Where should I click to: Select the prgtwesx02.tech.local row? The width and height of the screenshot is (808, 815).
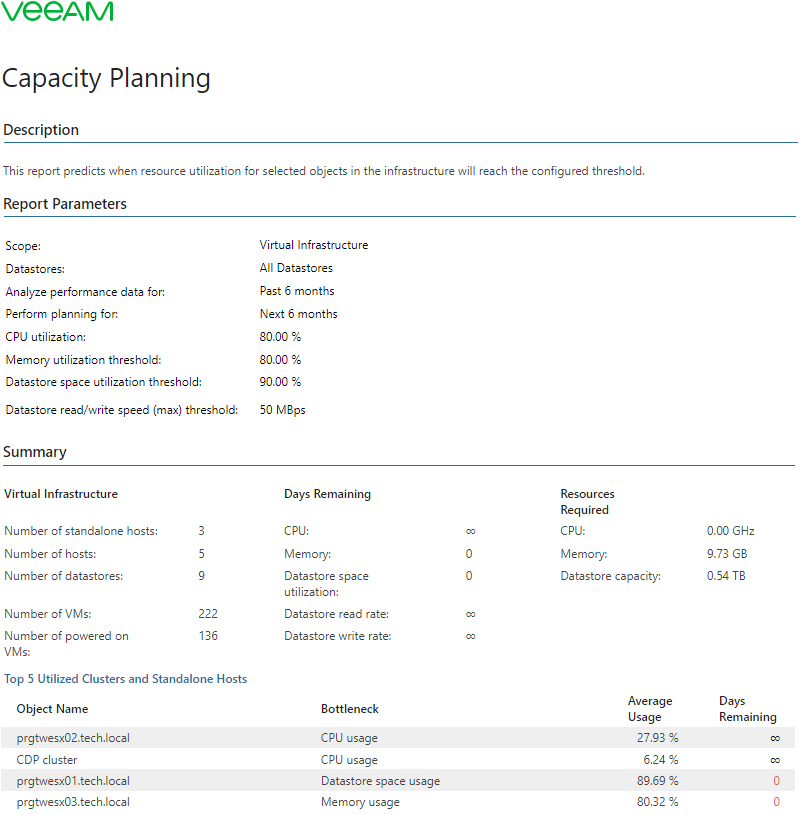398,738
